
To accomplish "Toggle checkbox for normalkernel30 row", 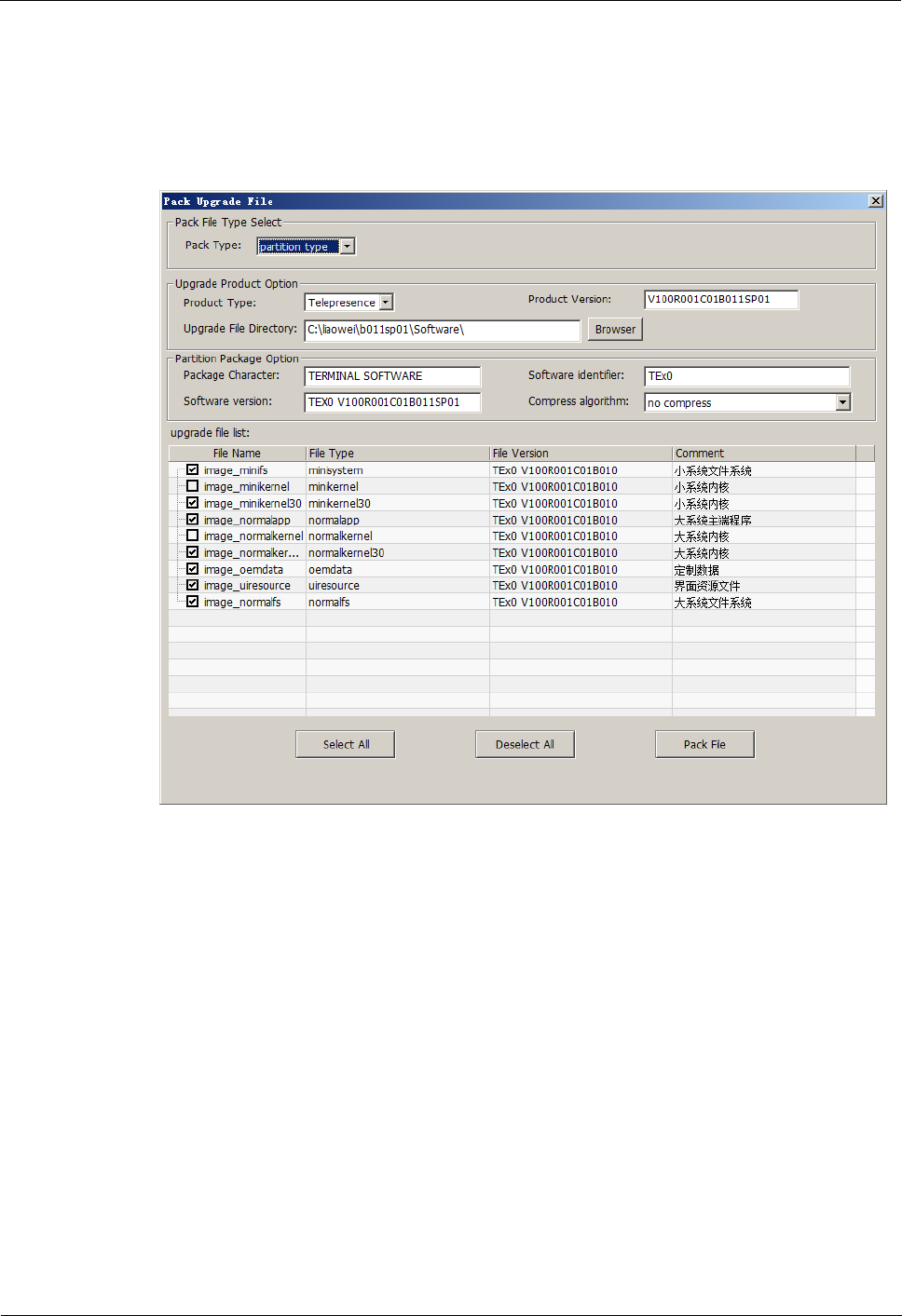I will pos(192,552).
